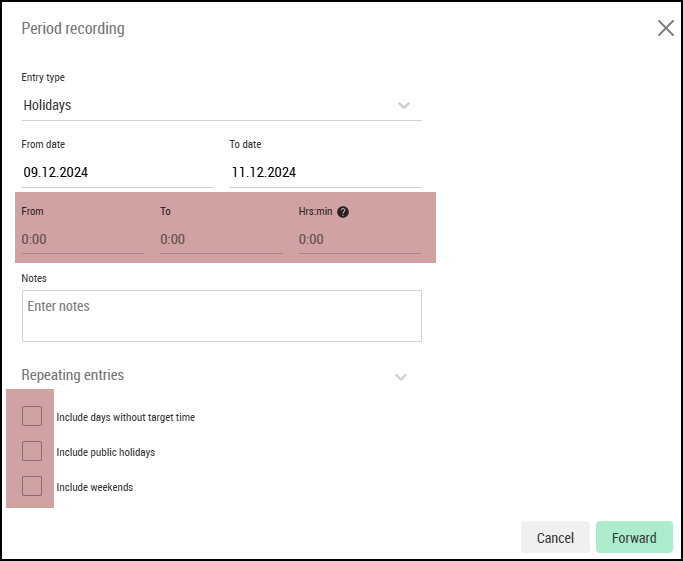Image resolution: width=683 pixels, height=561 pixels.
Task: Click the Hrs:min help question mark icon
Action: point(343,212)
